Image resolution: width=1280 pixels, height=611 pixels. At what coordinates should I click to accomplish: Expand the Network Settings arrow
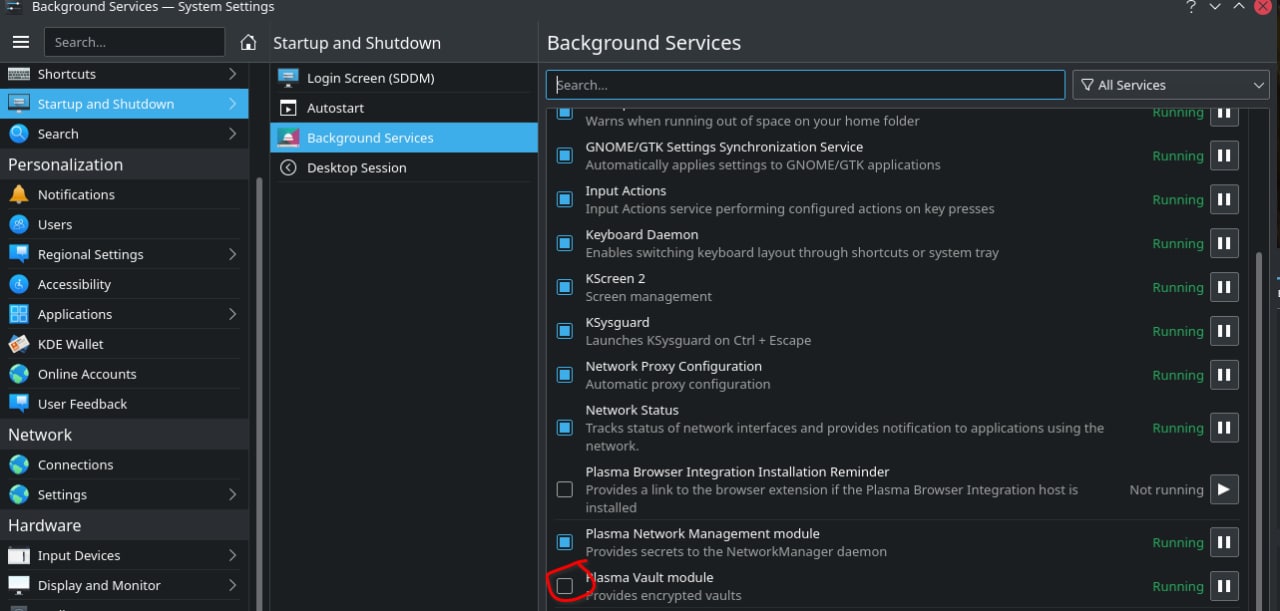[x=232, y=495]
